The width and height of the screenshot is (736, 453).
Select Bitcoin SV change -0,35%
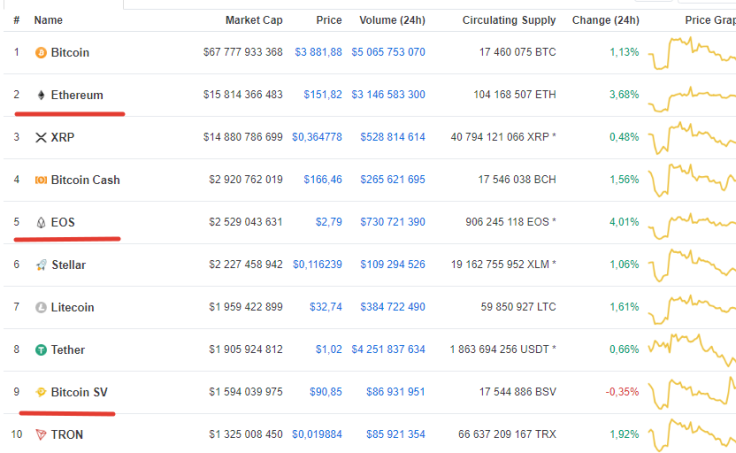pyautogui.click(x=622, y=392)
